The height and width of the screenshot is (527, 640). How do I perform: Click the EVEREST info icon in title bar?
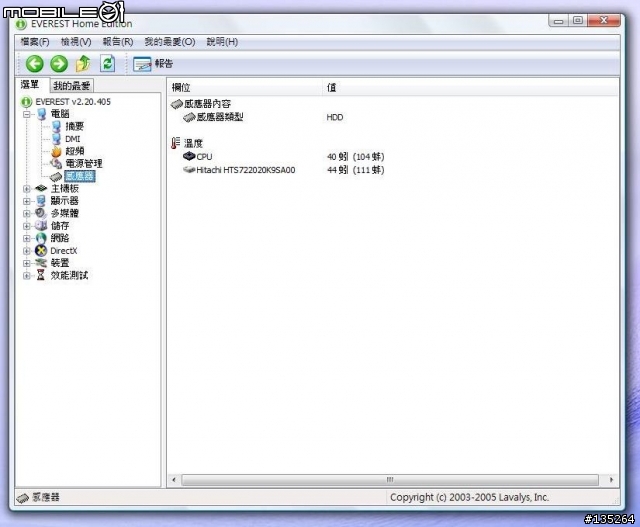pyautogui.click(x=20, y=24)
